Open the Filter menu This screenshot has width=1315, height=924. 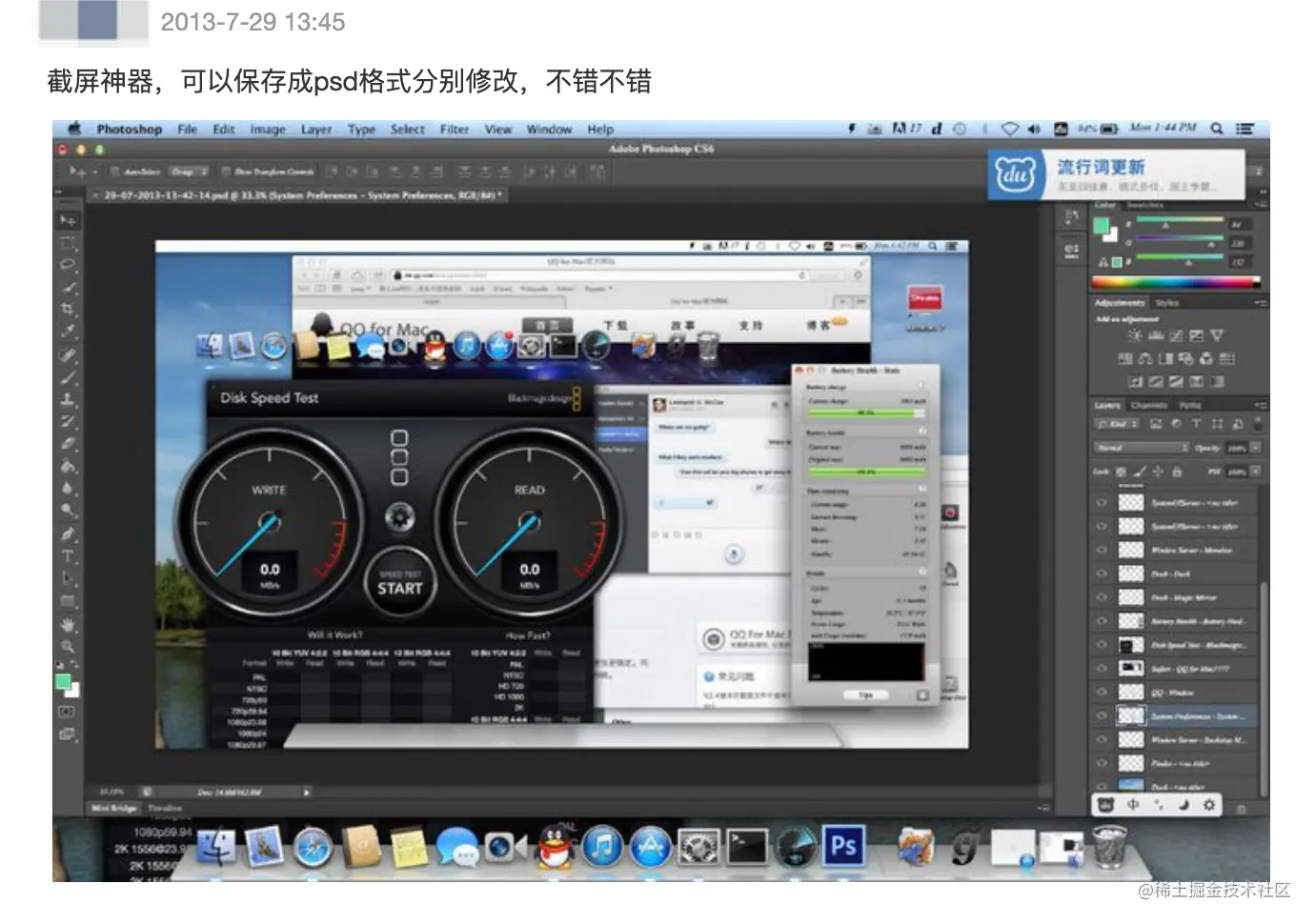point(455,129)
